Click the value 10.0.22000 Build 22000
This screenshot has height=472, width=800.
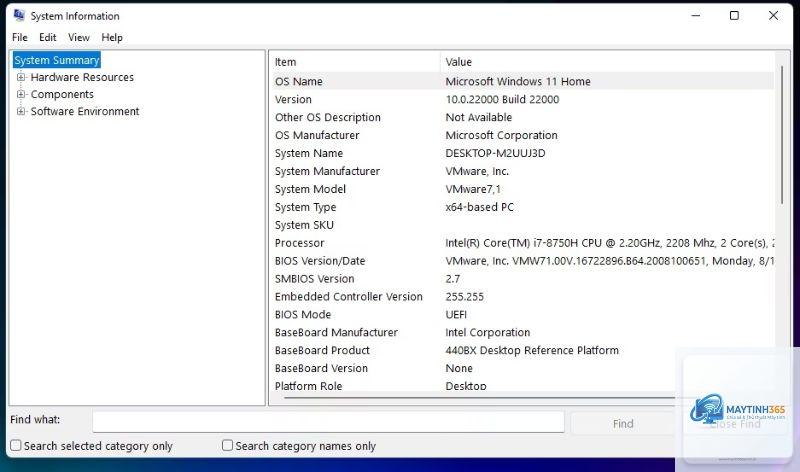502,100
